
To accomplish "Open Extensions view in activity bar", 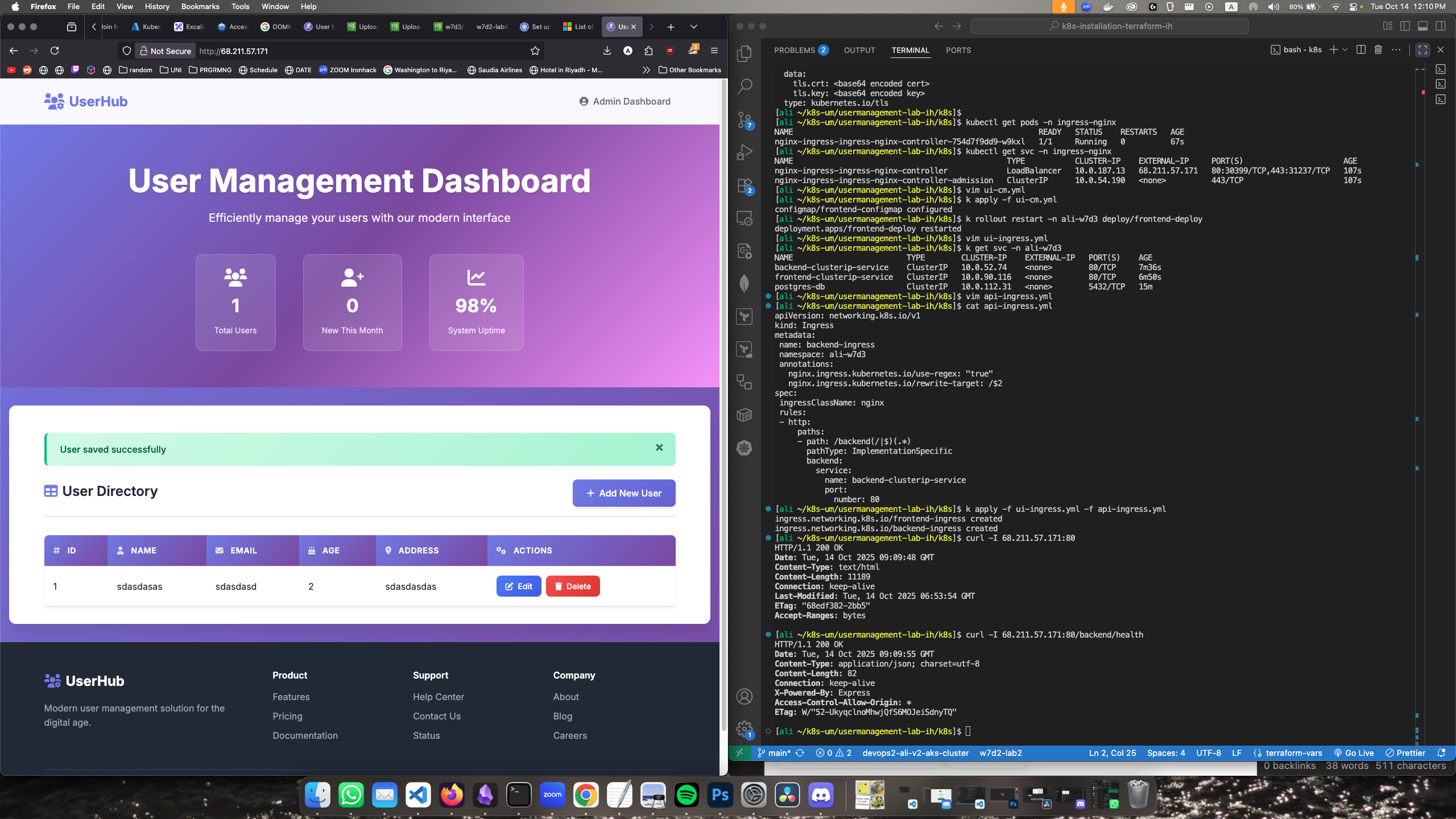I will click(744, 185).
